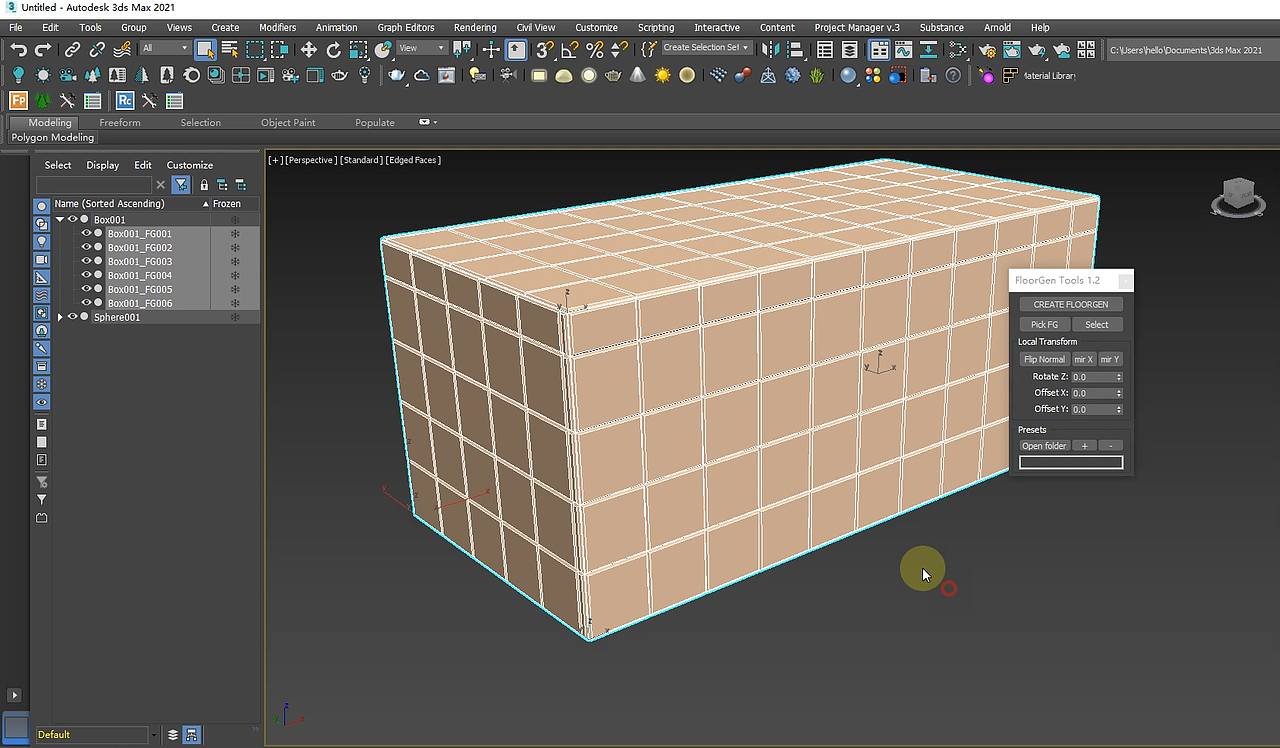This screenshot has height=748, width=1280.
Task: Open the Render Setup teapot icon
Action: [987, 49]
